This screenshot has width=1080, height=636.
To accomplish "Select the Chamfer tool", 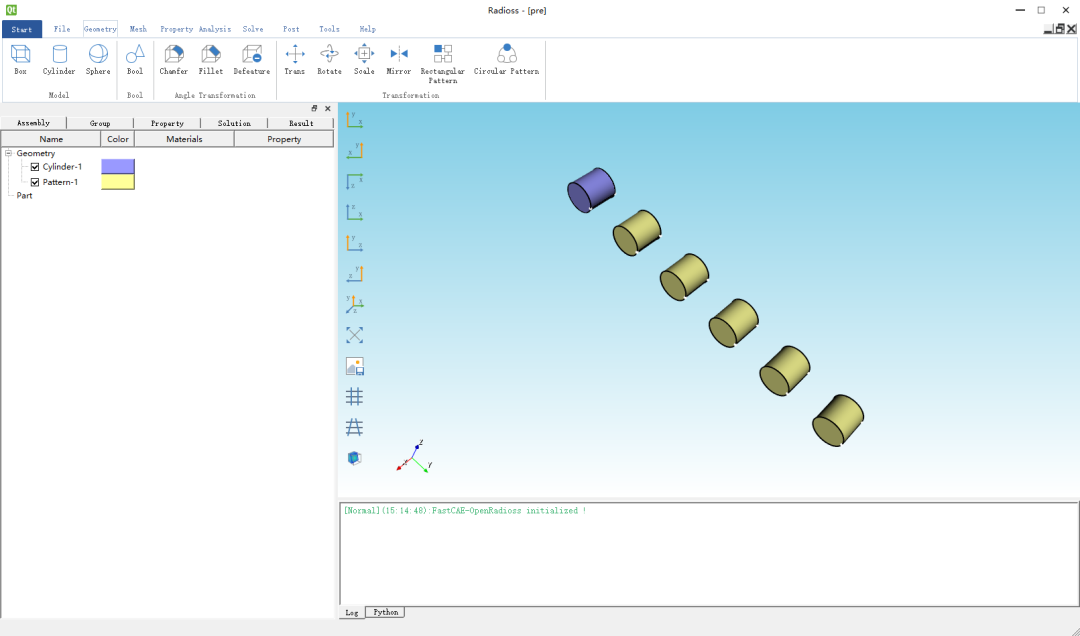I will (174, 59).
